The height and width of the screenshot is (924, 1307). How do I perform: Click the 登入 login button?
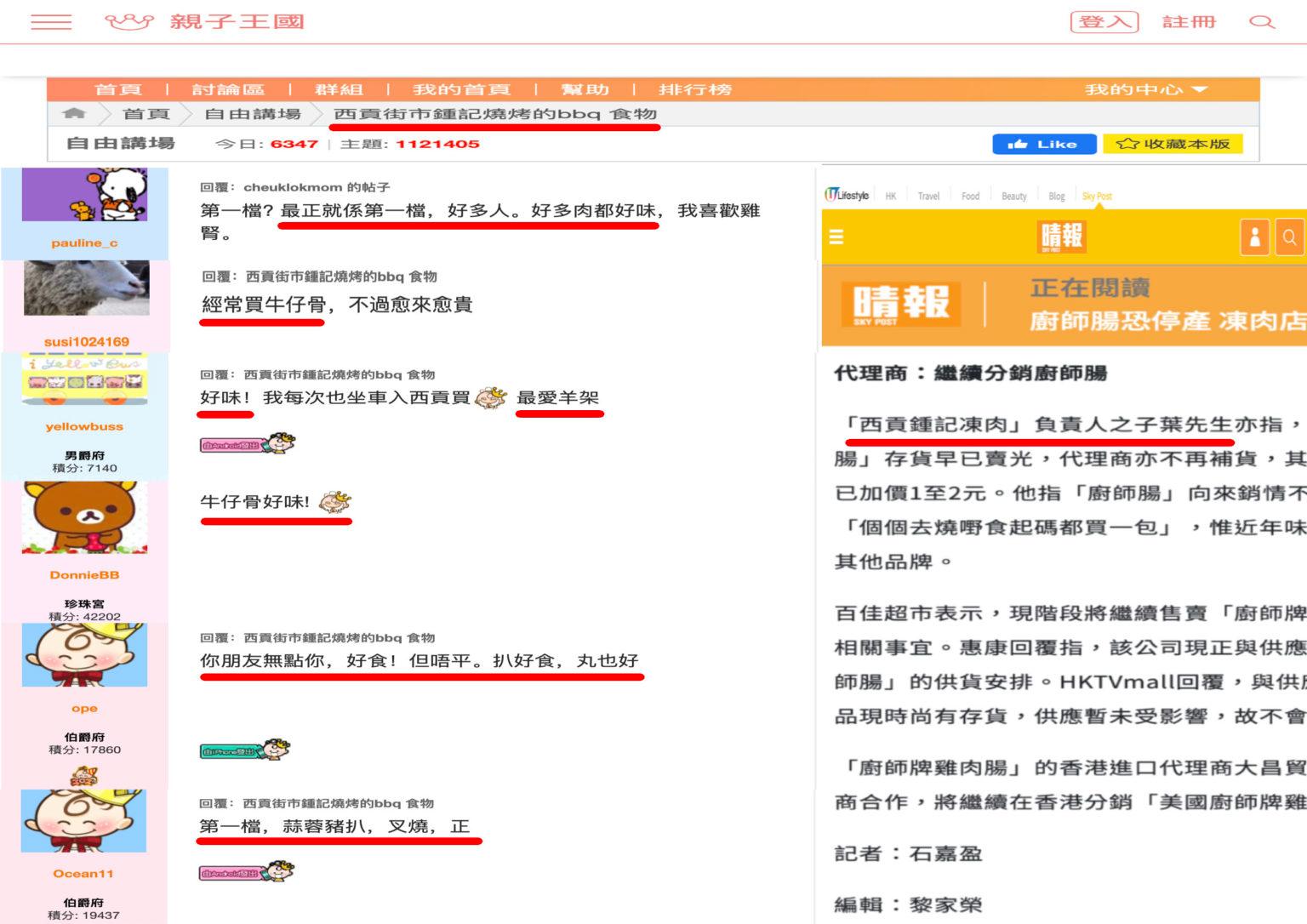(x=1104, y=21)
